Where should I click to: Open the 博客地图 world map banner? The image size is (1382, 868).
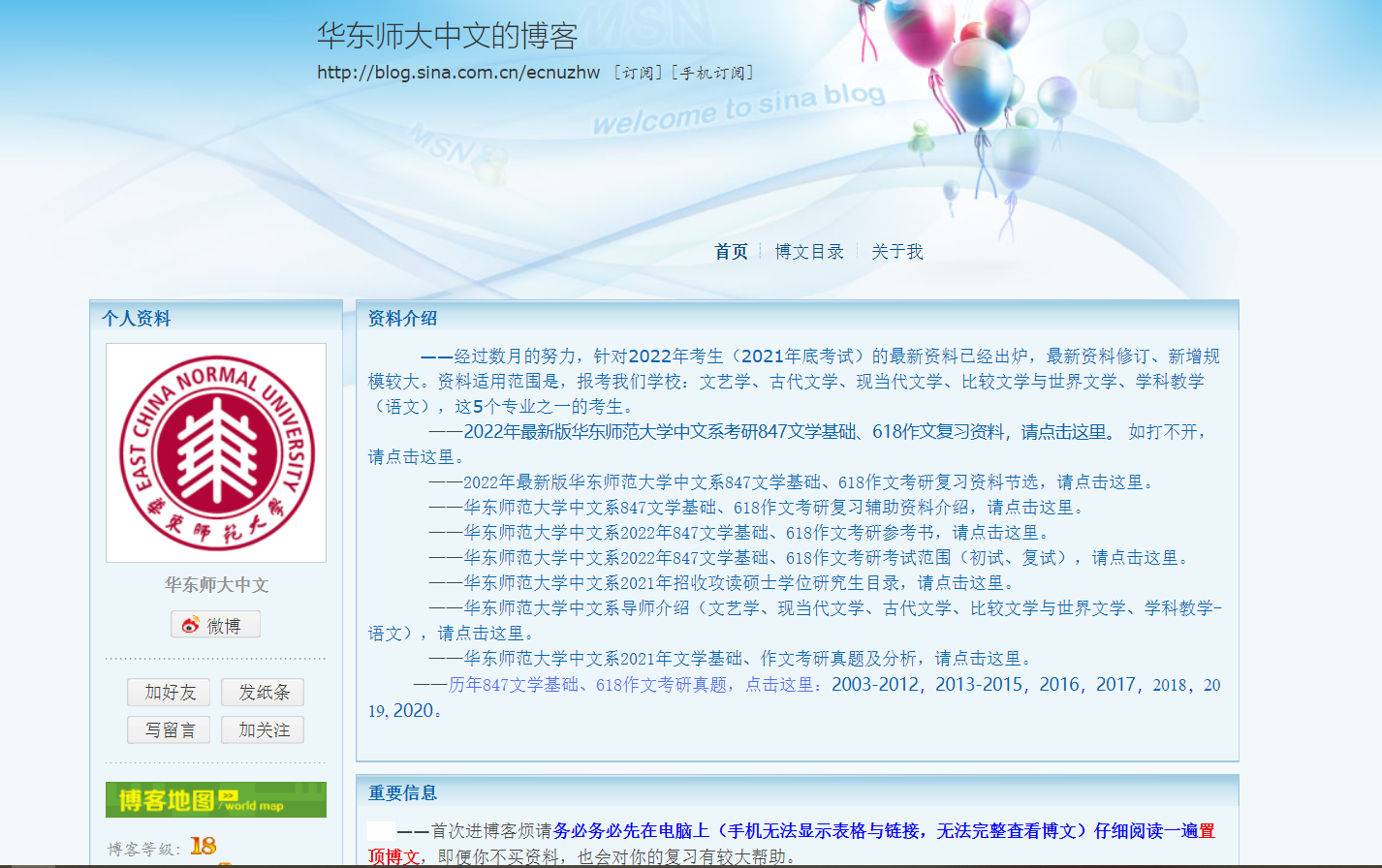click(x=215, y=800)
